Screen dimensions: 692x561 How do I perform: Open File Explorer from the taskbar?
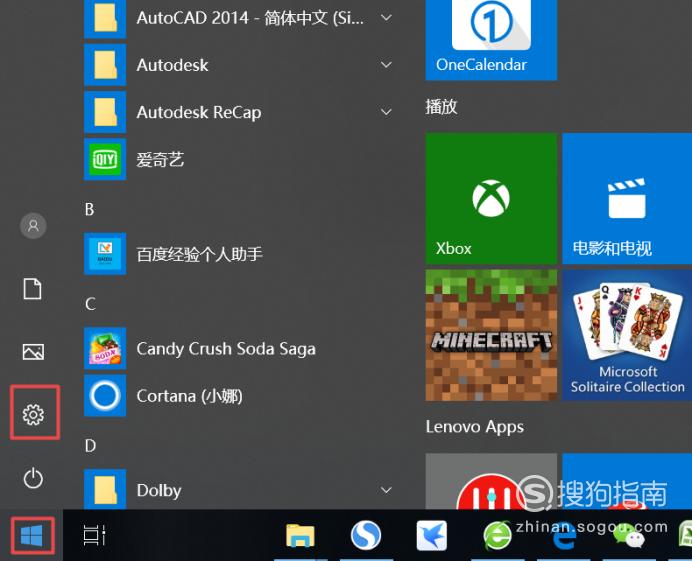click(300, 535)
